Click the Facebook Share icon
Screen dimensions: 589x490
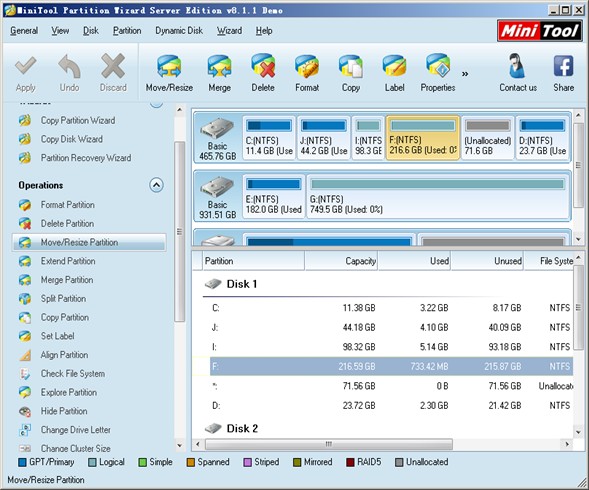tap(563, 66)
